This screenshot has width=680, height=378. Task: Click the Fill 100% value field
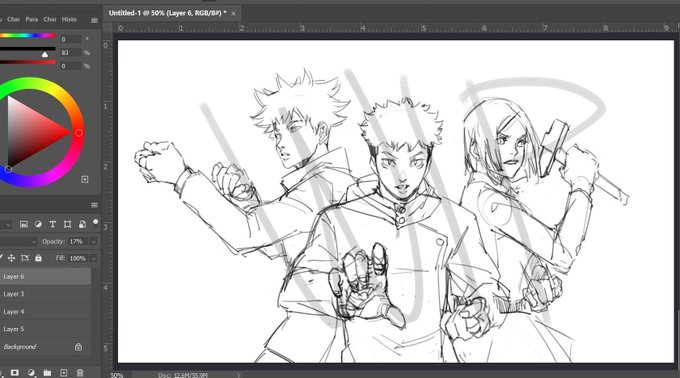78,258
